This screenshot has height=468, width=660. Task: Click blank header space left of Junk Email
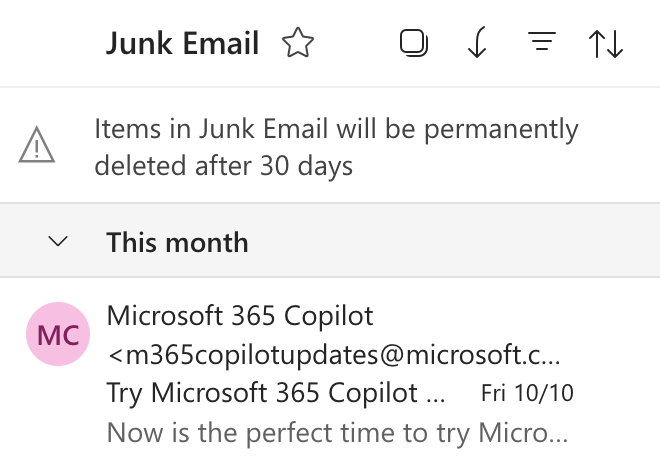click(50, 43)
